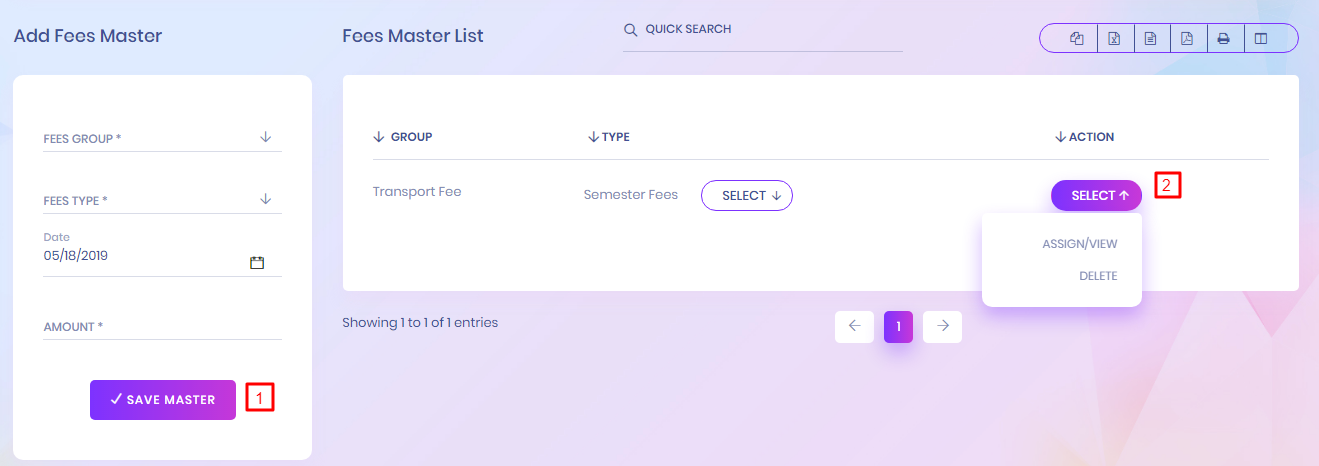Copy the fees master table
The image size is (1319, 466).
(x=1077, y=39)
